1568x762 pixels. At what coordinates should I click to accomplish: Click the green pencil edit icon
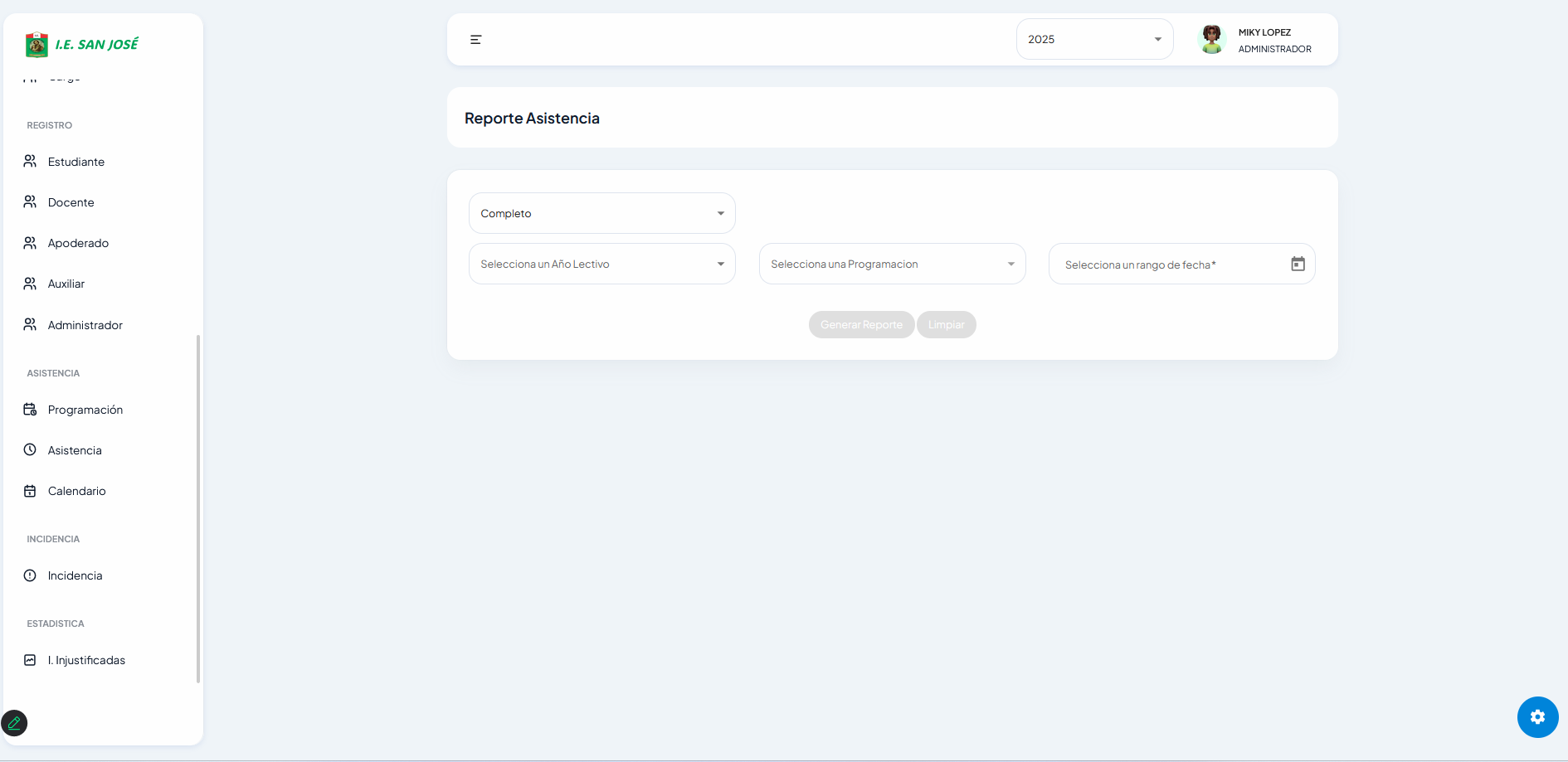(x=14, y=723)
